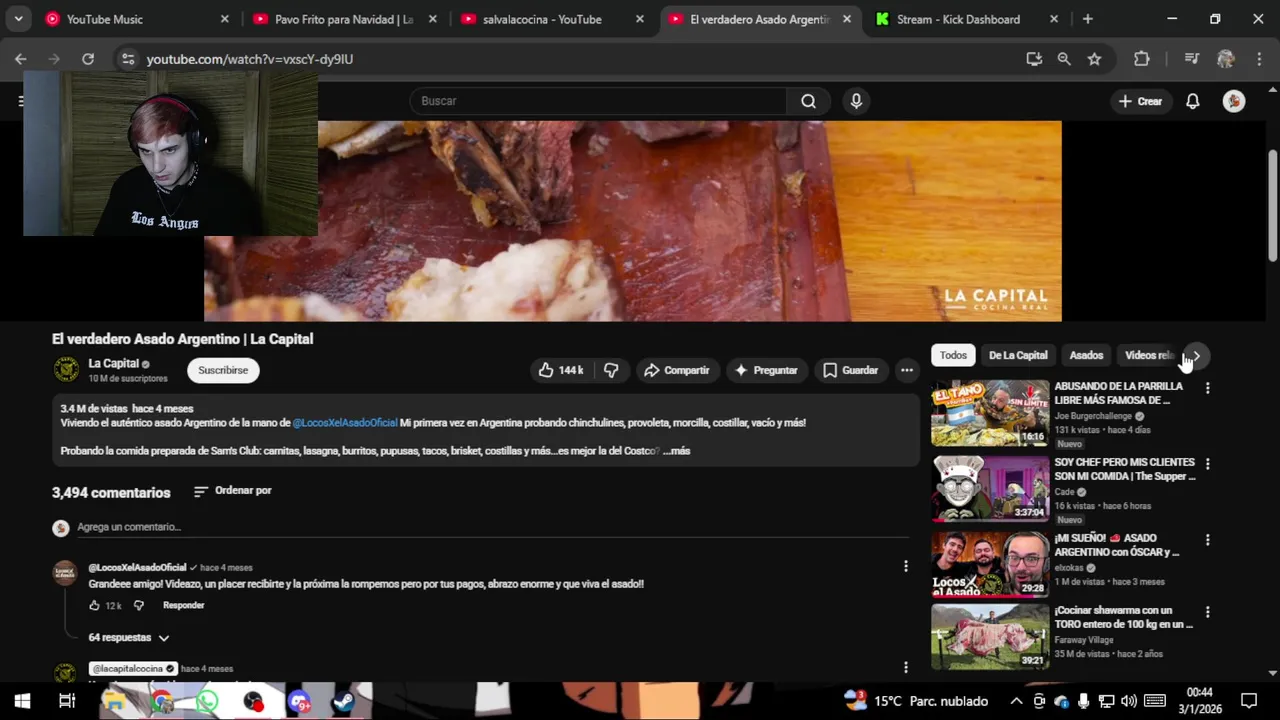Open options menu for LocosXelAsadoOficial comment
Viewport: 1280px width, 720px height.
[x=906, y=566]
